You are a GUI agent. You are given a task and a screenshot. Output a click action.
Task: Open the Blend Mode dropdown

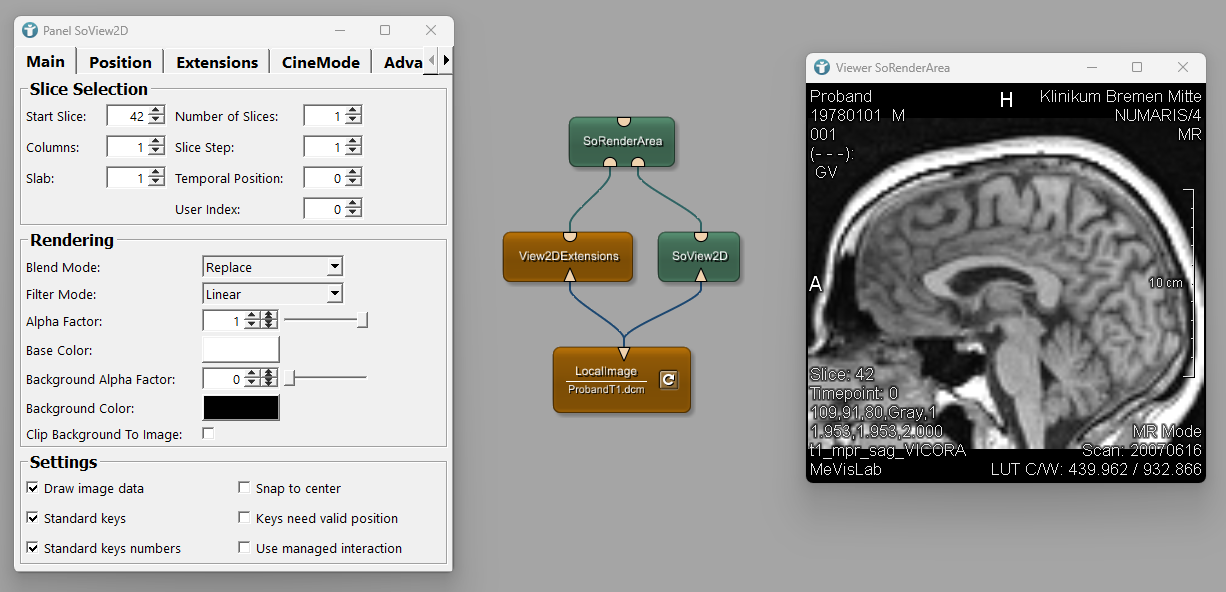click(273, 267)
